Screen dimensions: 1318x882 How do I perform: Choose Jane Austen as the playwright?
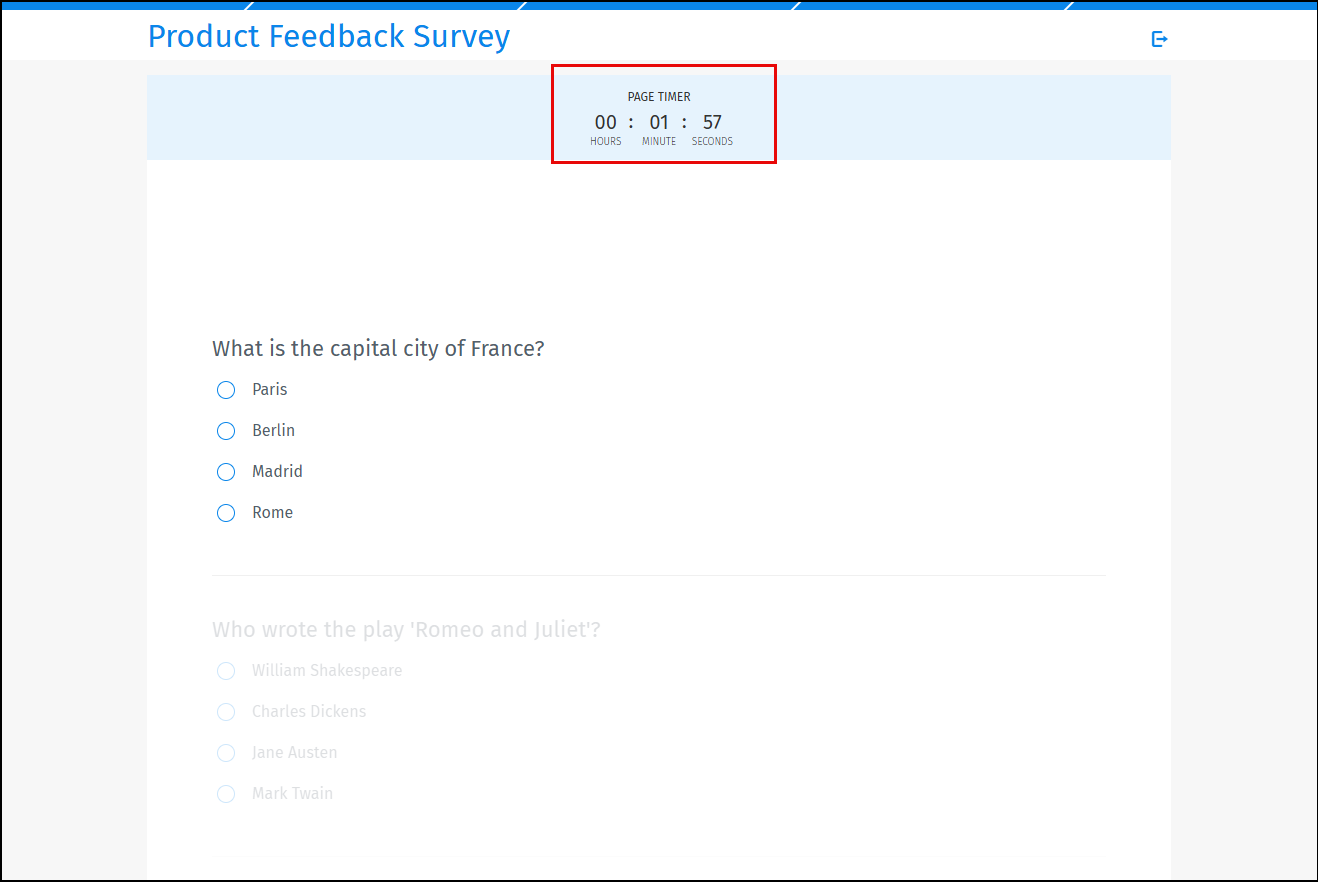pos(225,753)
